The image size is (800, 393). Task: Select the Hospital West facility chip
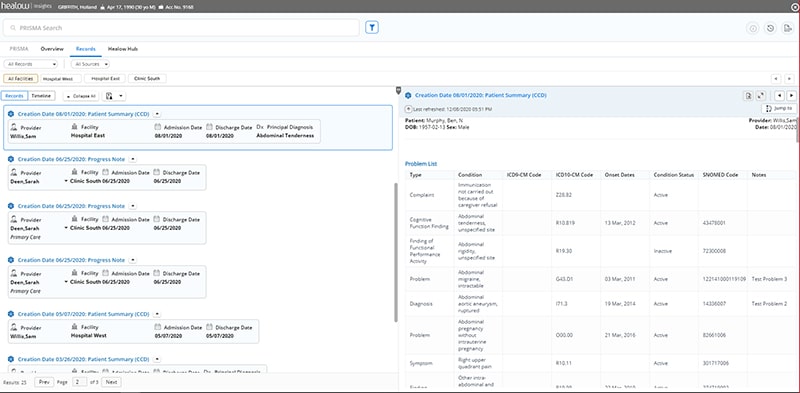coord(61,79)
